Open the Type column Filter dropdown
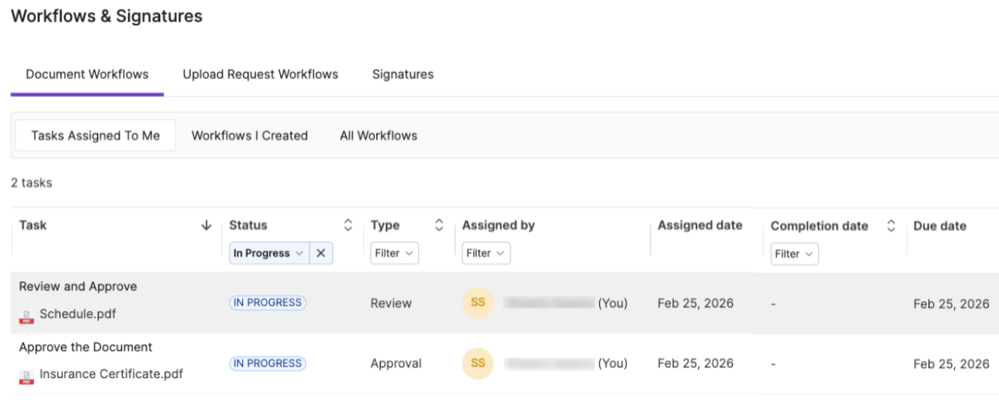The image size is (999, 403). 394,253
